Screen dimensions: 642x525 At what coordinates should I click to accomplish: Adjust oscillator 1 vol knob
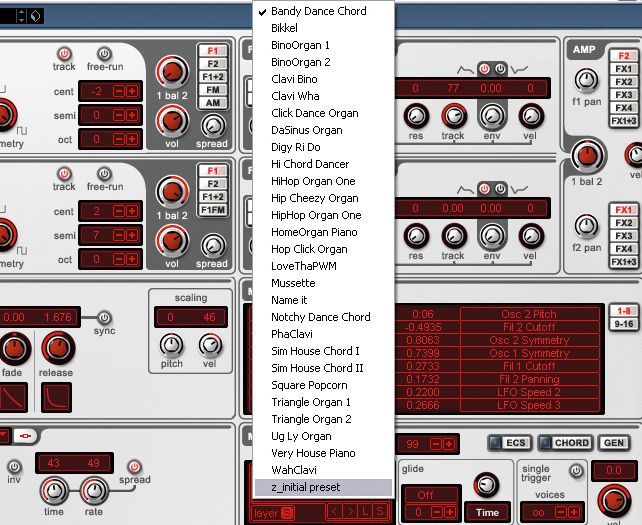[x=172, y=121]
